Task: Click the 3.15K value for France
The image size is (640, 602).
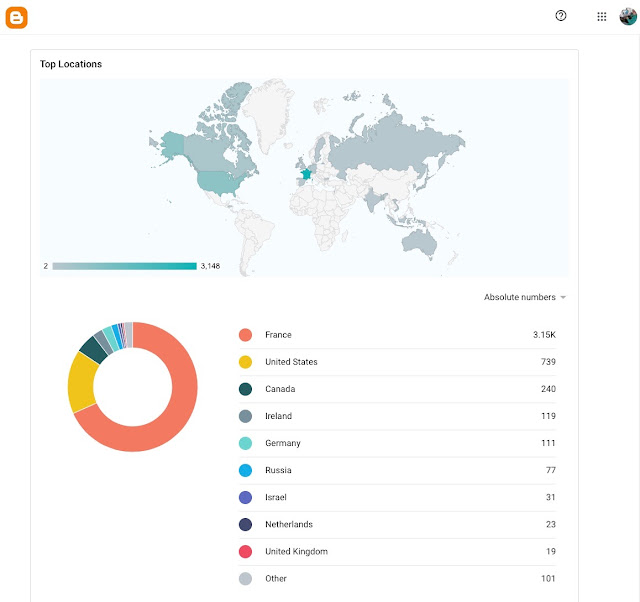Action: coord(544,335)
